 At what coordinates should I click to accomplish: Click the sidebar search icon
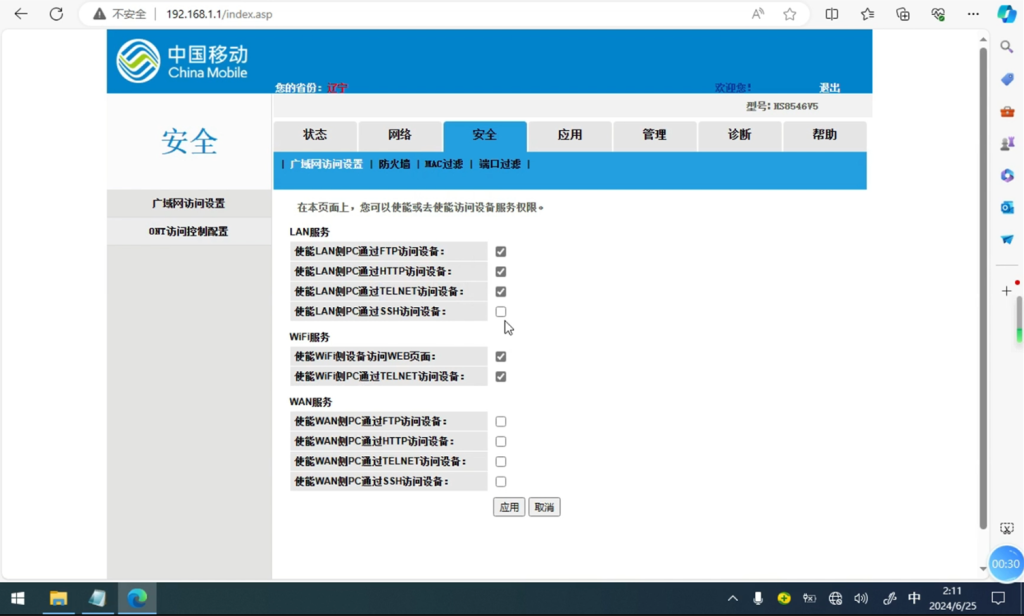[1007, 47]
